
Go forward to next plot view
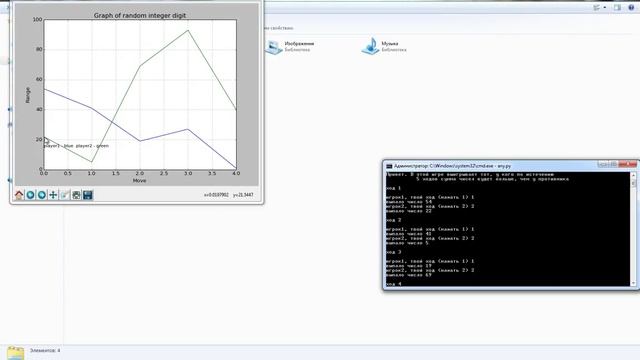click(x=42, y=195)
